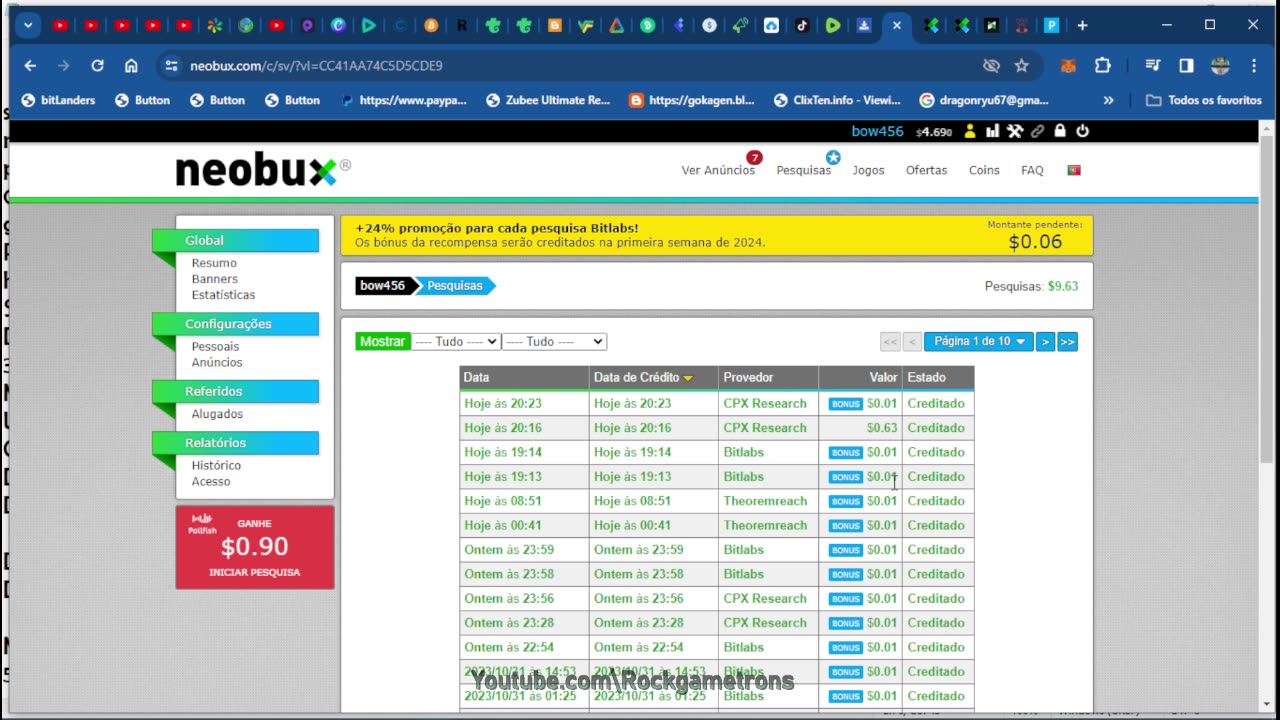The width and height of the screenshot is (1280, 720).
Task: Click the crossed-out eye tracking icon
Action: pos(991,66)
